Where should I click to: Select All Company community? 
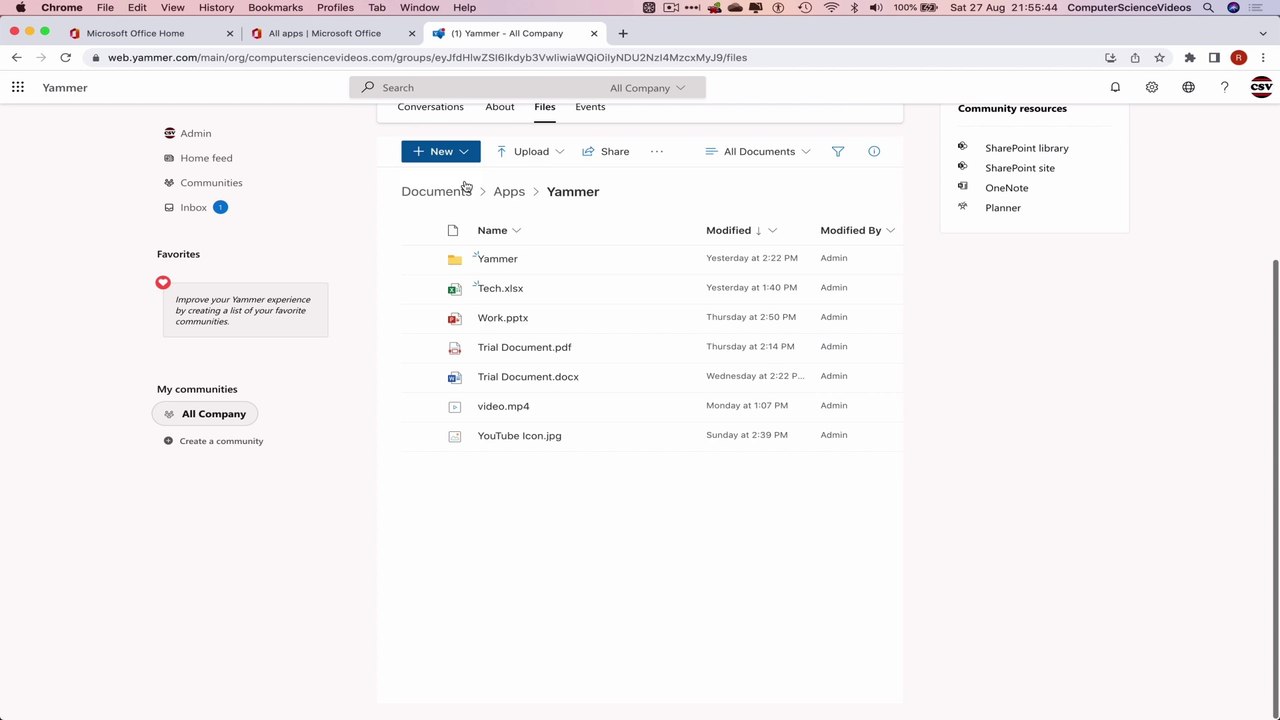click(x=205, y=414)
